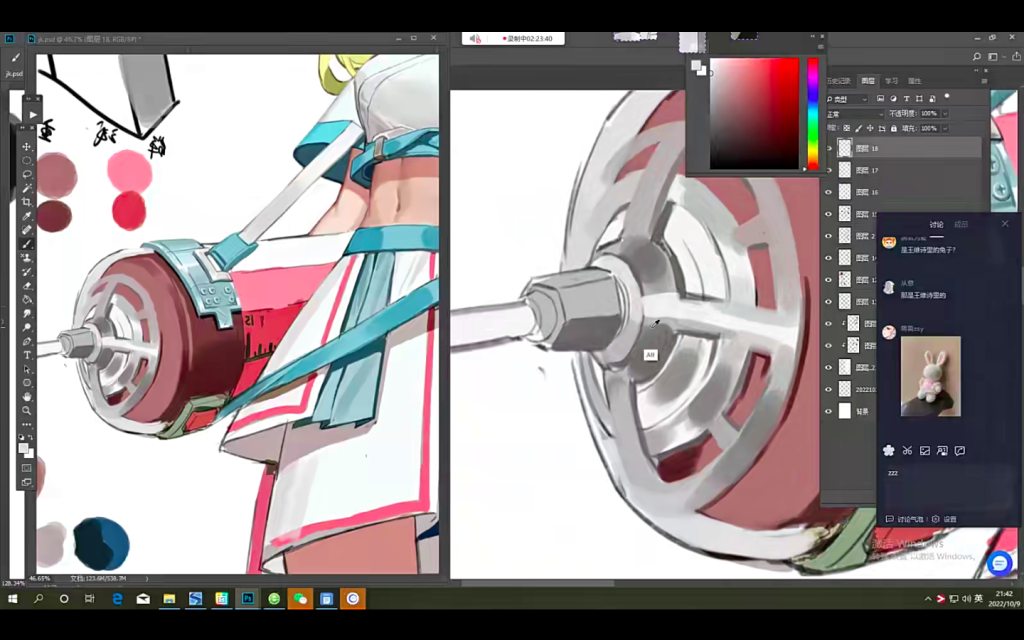
Task: Select the Type (T) tool
Action: [27, 355]
